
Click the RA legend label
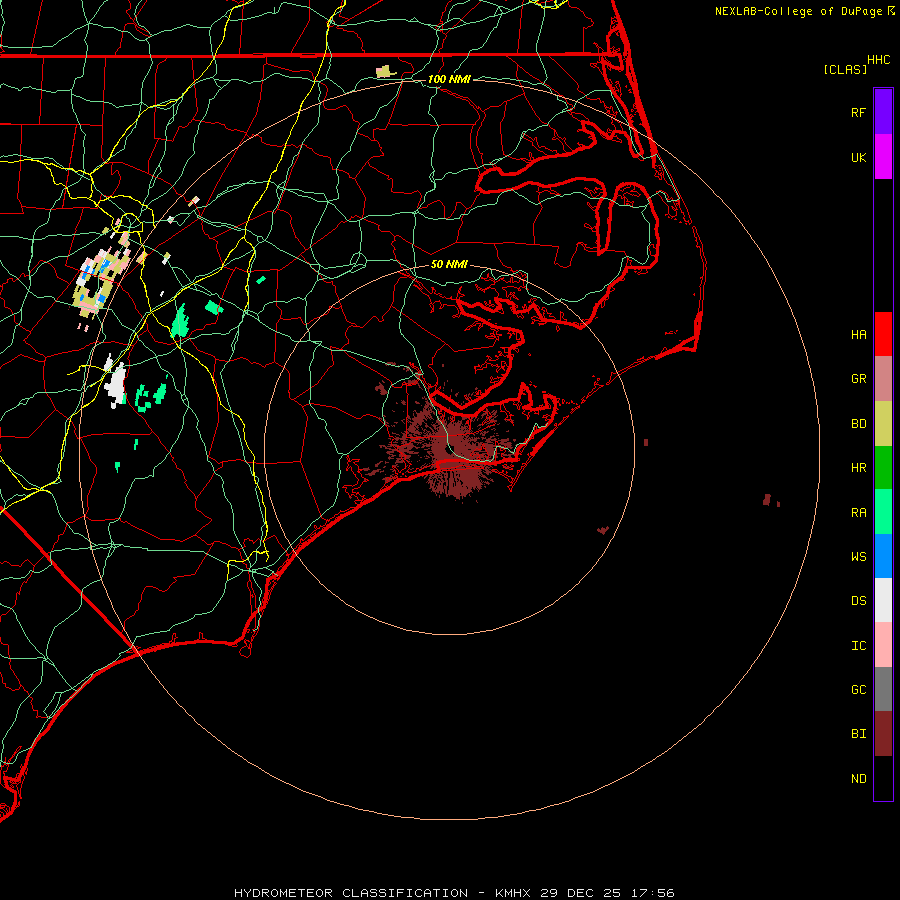coord(858,513)
